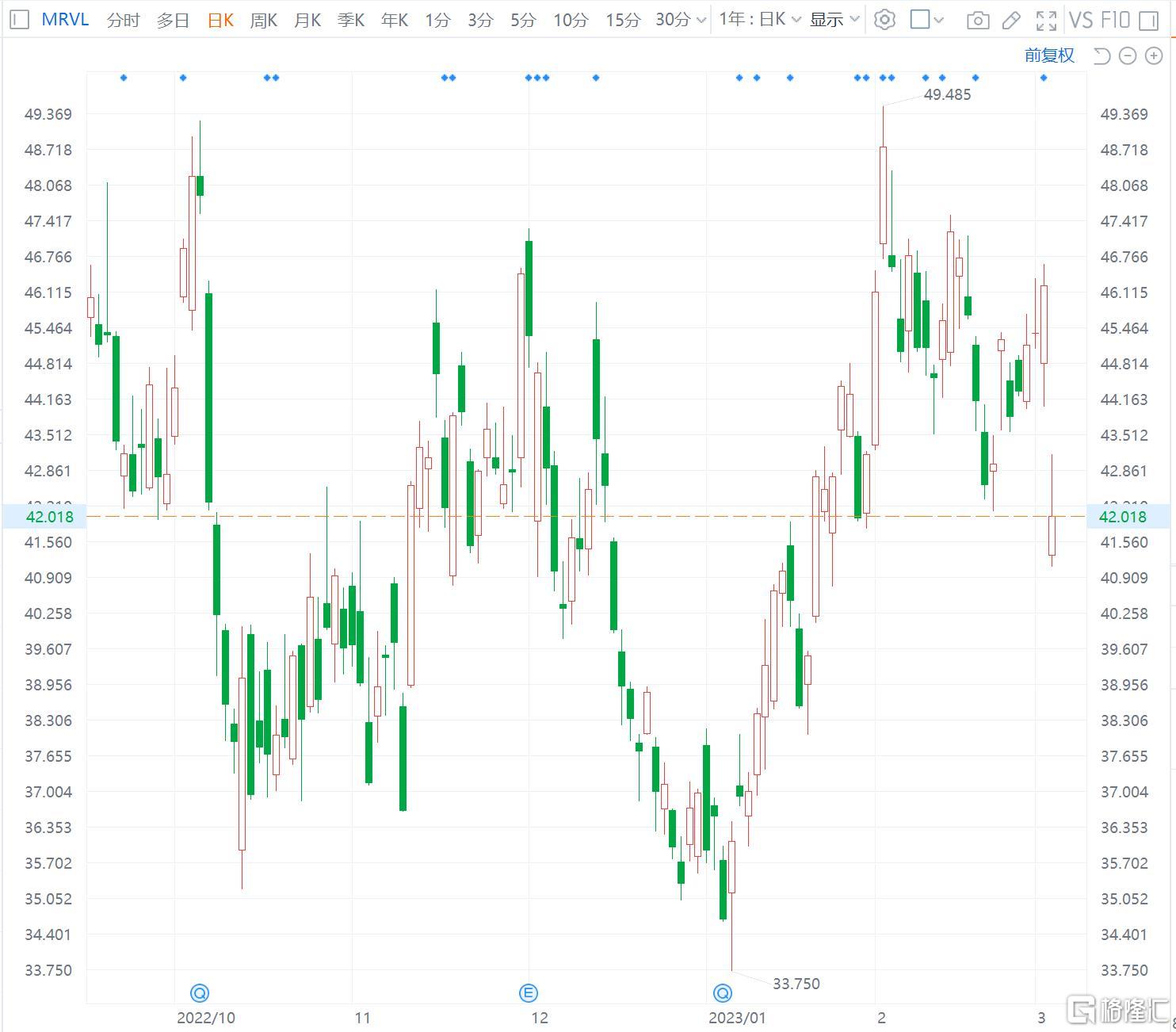Viewport: 1176px width, 1032px height.
Task: Click the E event marker near 12
Action: point(529,992)
